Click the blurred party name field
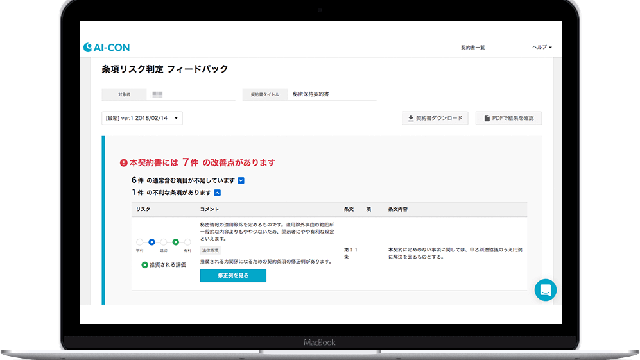Screen dimensions: 640x360 pos(191,94)
